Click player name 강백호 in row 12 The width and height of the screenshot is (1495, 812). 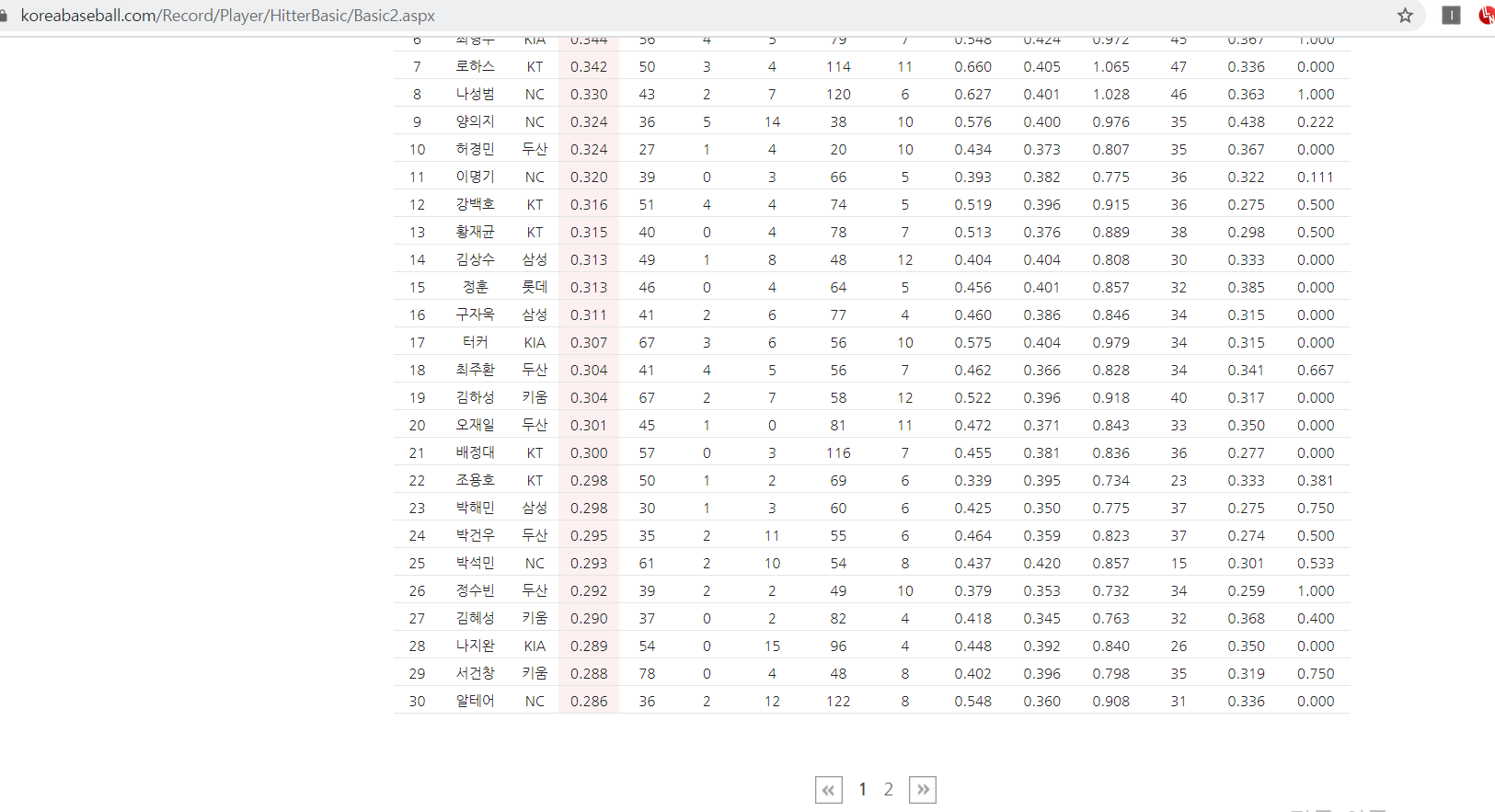(476, 204)
